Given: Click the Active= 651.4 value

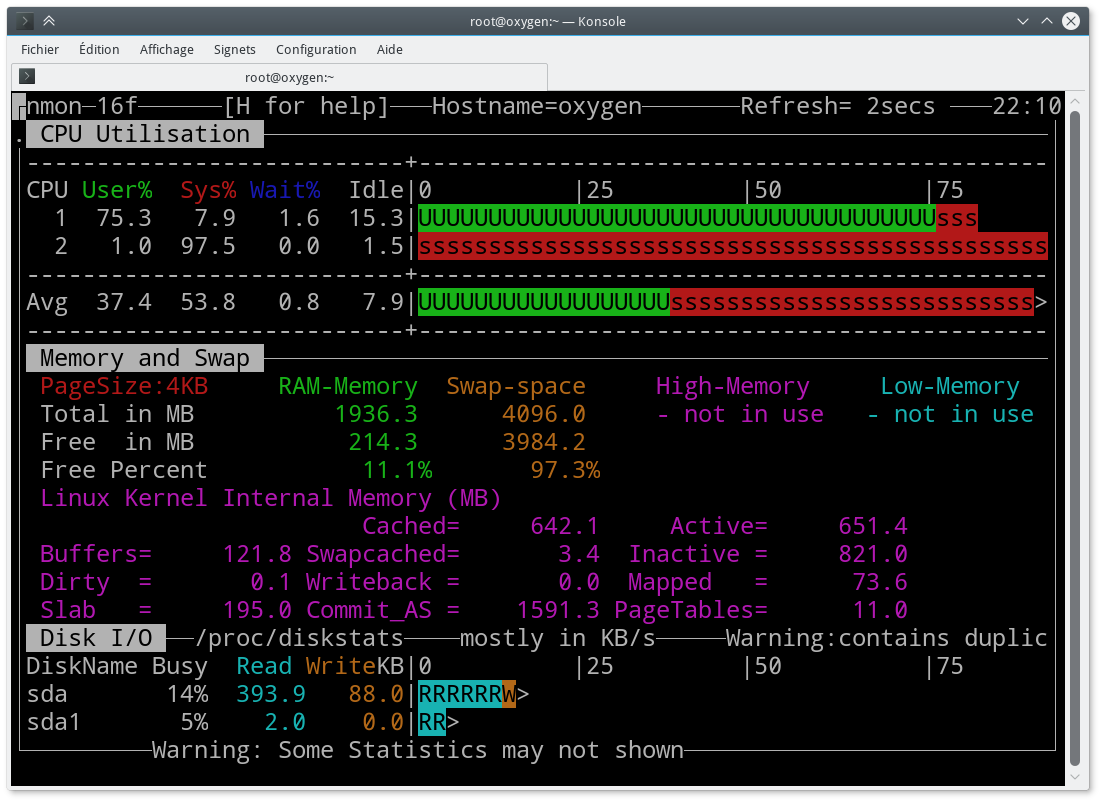Looking at the screenshot, I should (873, 526).
